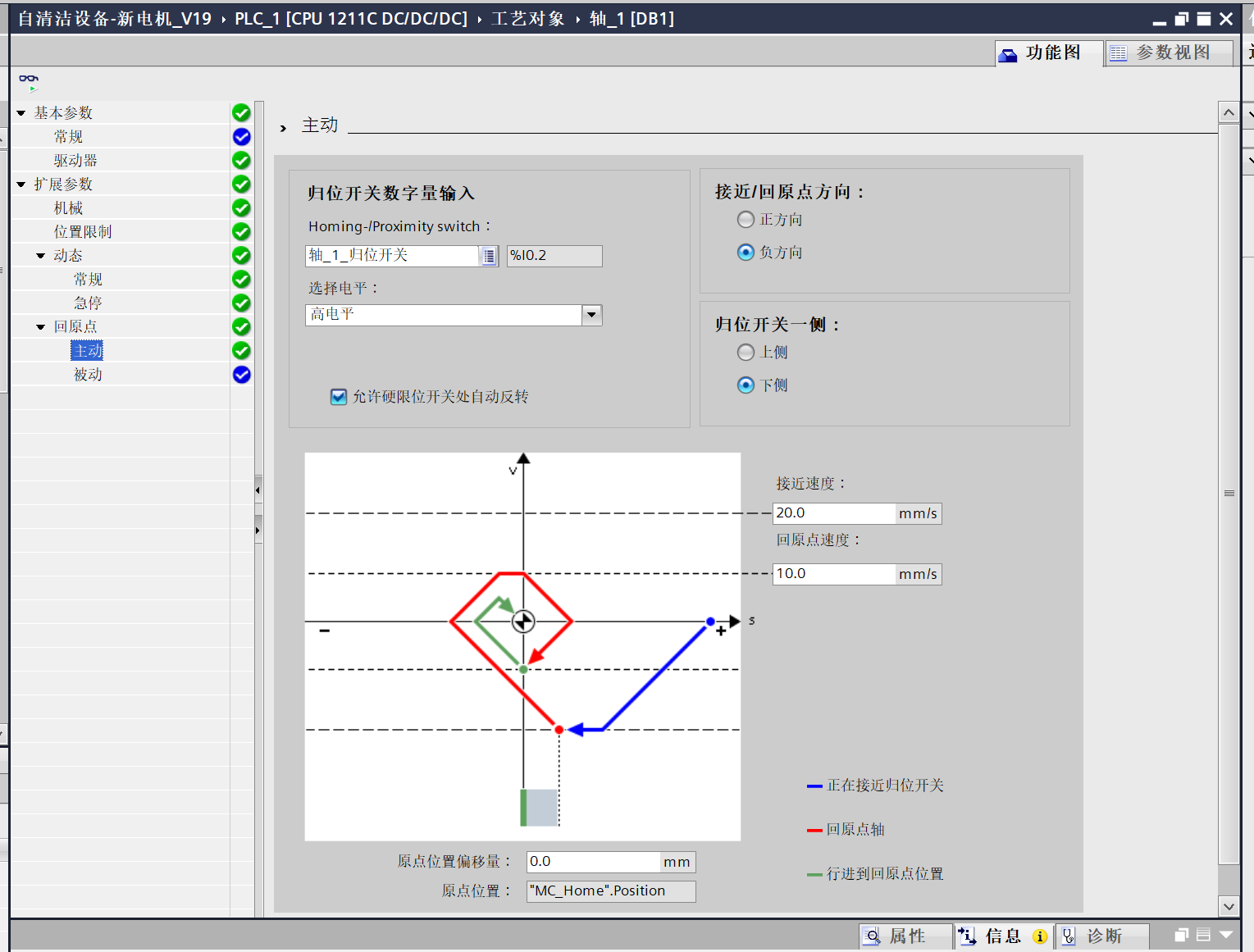
Task: Click the 接近速度 input field
Action: point(834,513)
